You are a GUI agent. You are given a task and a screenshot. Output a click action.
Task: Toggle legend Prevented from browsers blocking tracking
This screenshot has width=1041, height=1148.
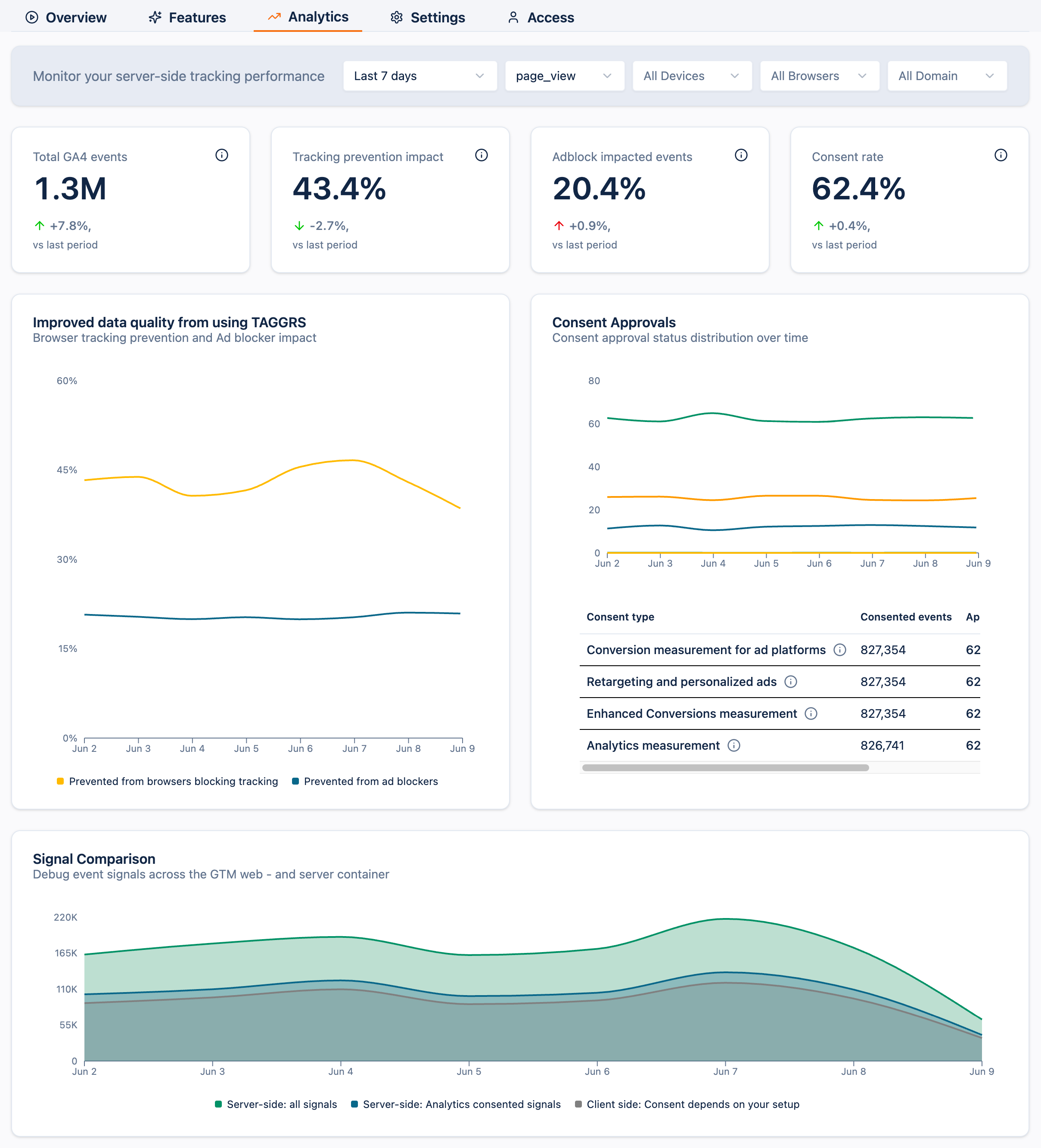tap(168, 781)
